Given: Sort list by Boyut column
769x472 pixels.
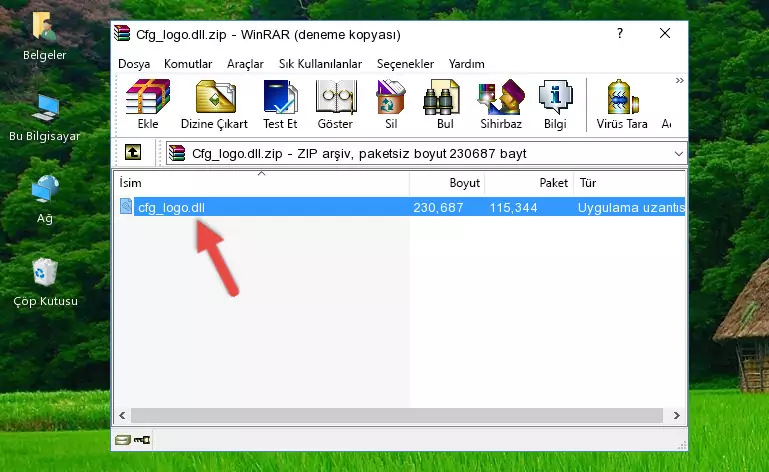Looking at the screenshot, I should pyautogui.click(x=447, y=183).
